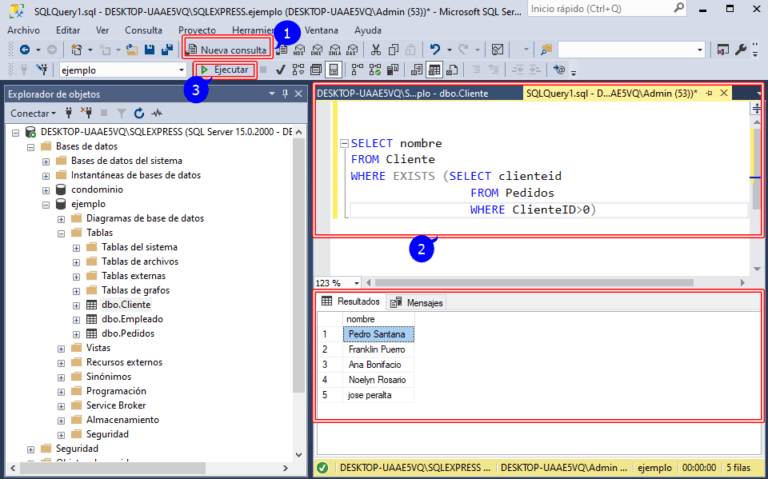This screenshot has height=479, width=768.
Task: Select the dbo.Pedidos table in the tree
Action: 127,333
